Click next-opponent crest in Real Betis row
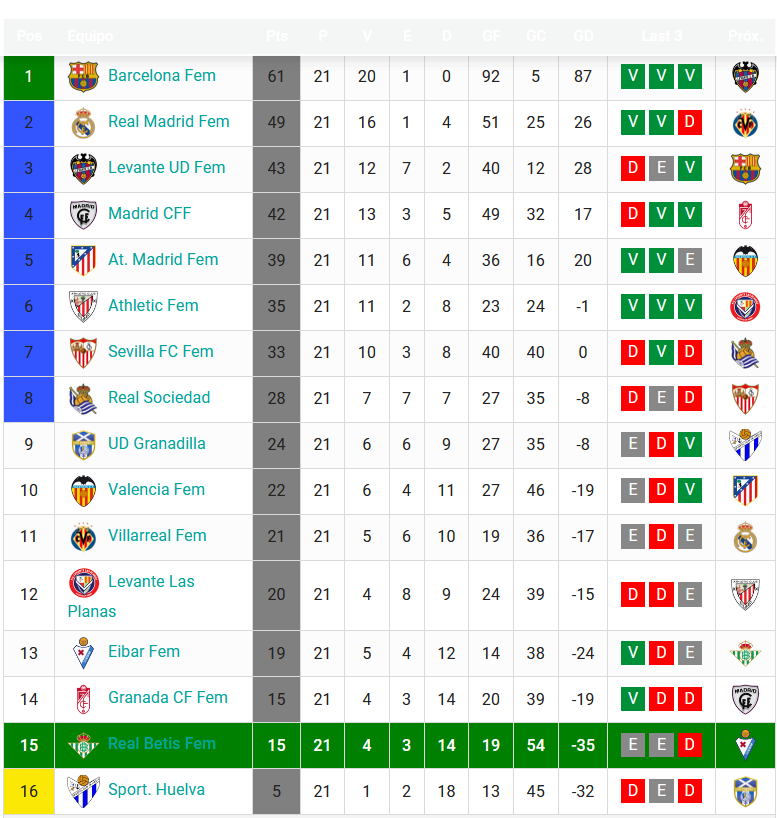 [745, 745]
